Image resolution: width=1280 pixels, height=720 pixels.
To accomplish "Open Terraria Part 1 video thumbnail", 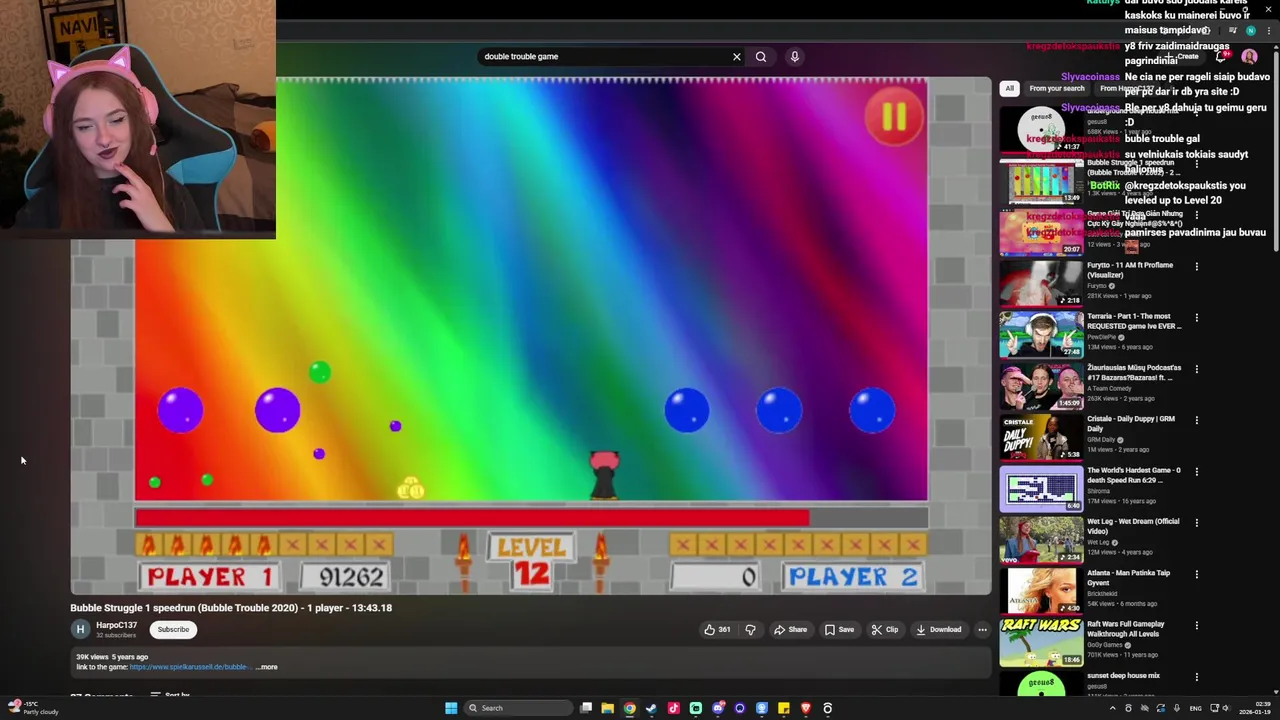I will click(x=1041, y=334).
